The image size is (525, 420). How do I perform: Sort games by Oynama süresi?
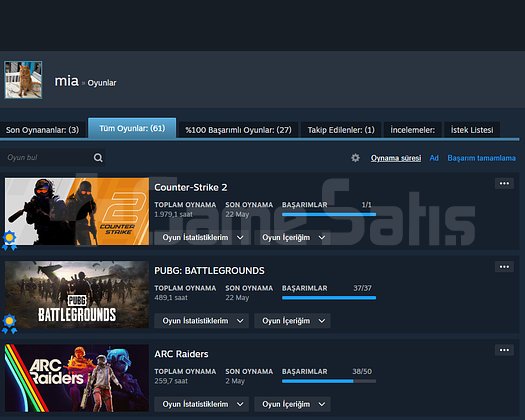pos(396,158)
